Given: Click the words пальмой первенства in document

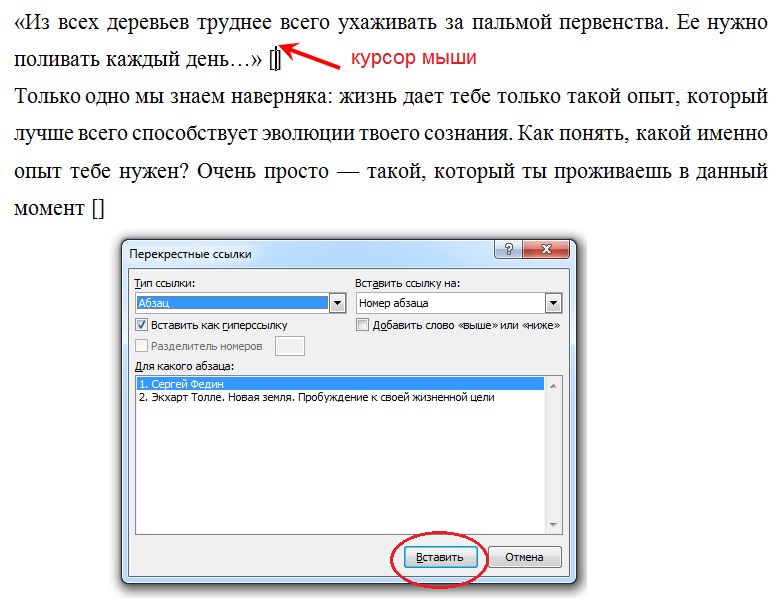Looking at the screenshot, I should pos(570,22).
